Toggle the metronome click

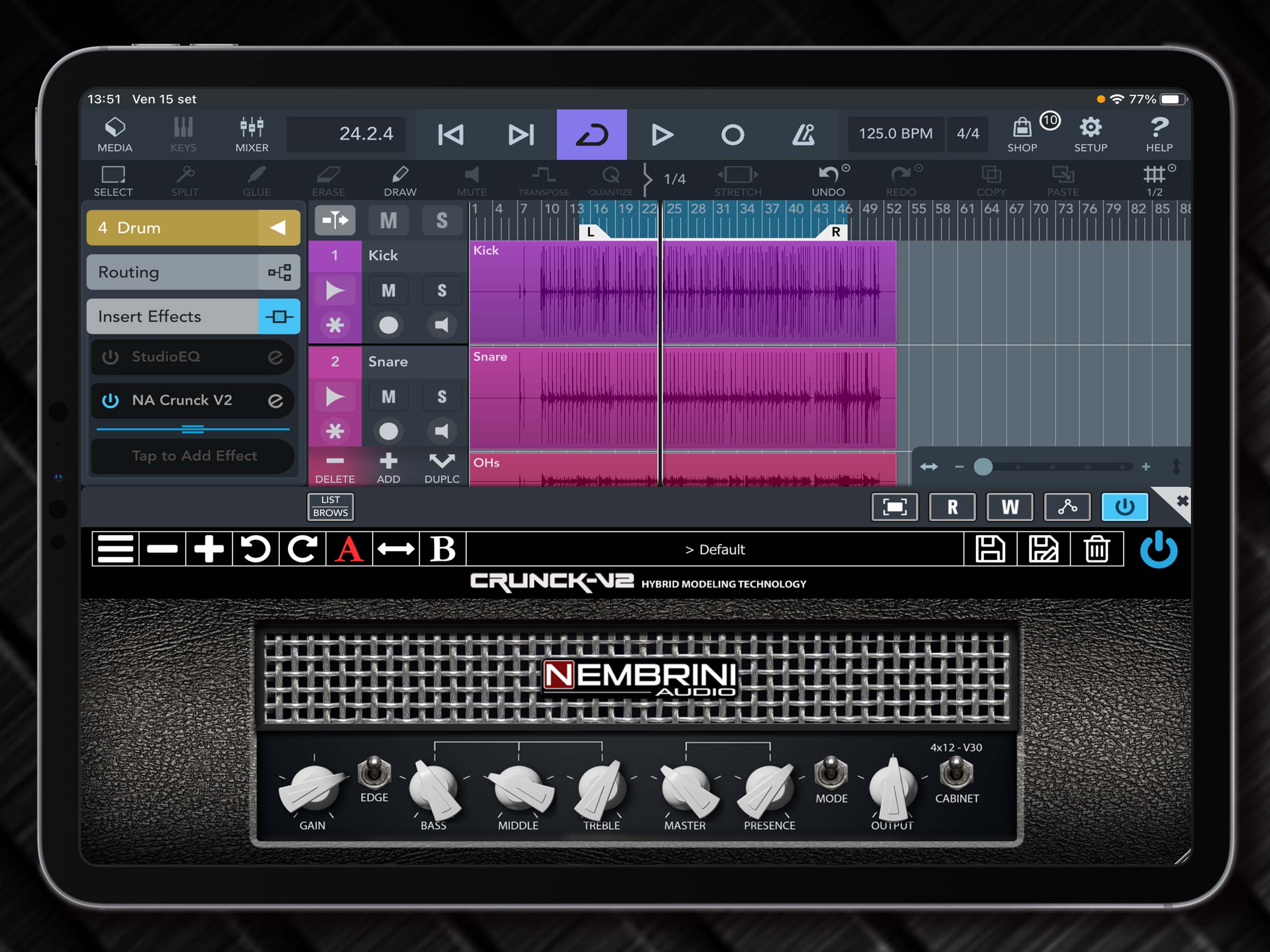[x=803, y=135]
